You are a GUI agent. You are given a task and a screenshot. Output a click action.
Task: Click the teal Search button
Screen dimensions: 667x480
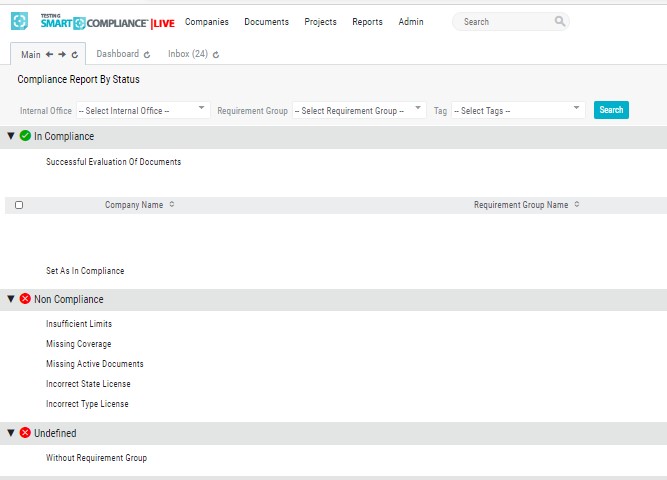click(x=611, y=110)
